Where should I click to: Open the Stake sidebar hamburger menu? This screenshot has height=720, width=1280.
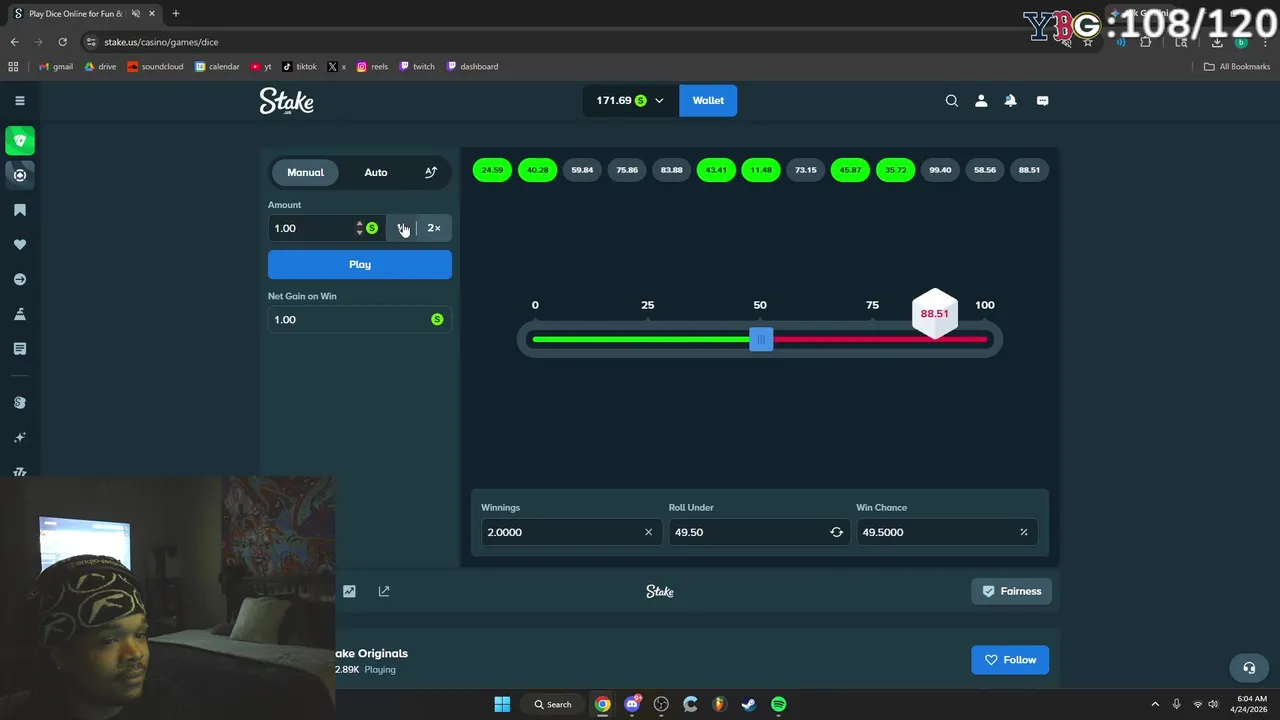(x=19, y=100)
